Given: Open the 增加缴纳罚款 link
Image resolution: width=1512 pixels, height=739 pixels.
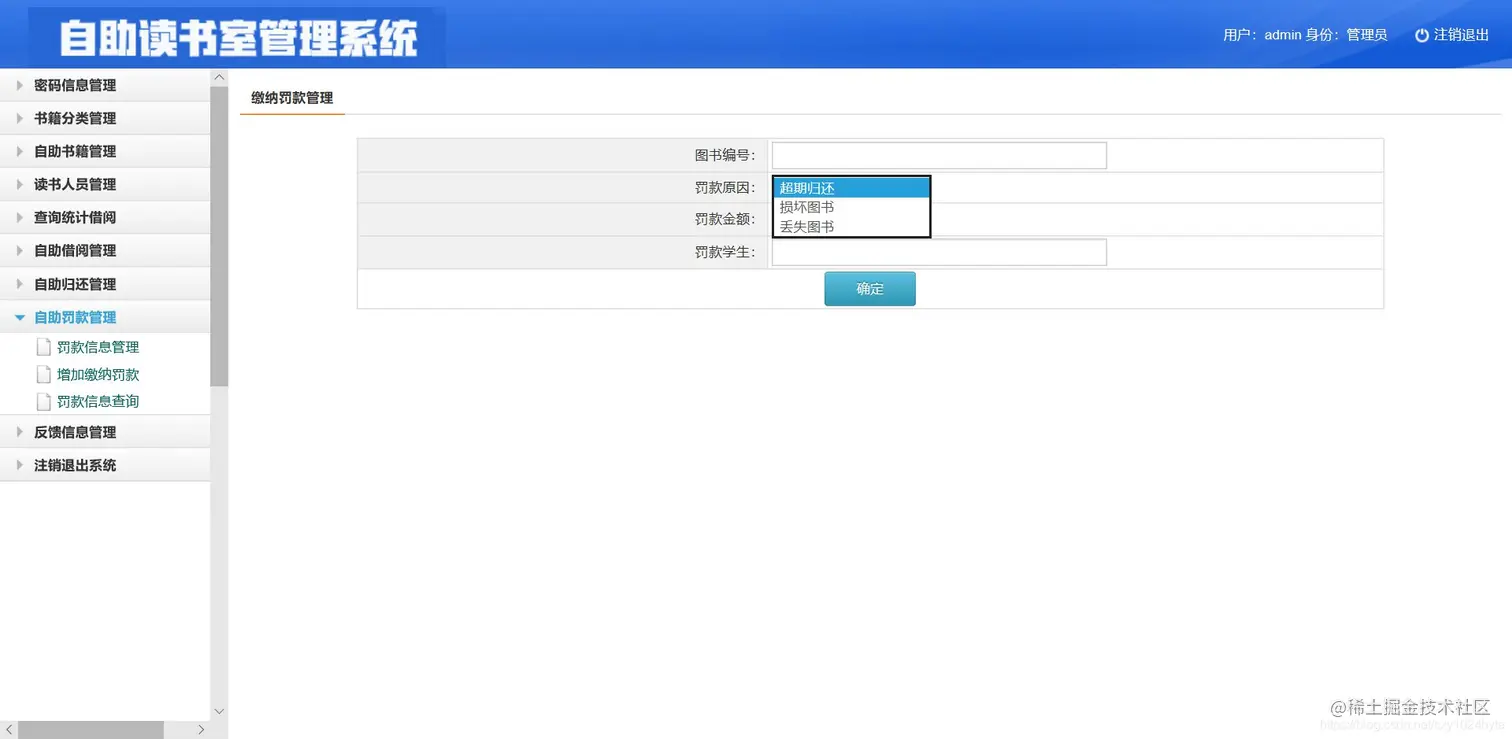Looking at the screenshot, I should click(x=98, y=374).
